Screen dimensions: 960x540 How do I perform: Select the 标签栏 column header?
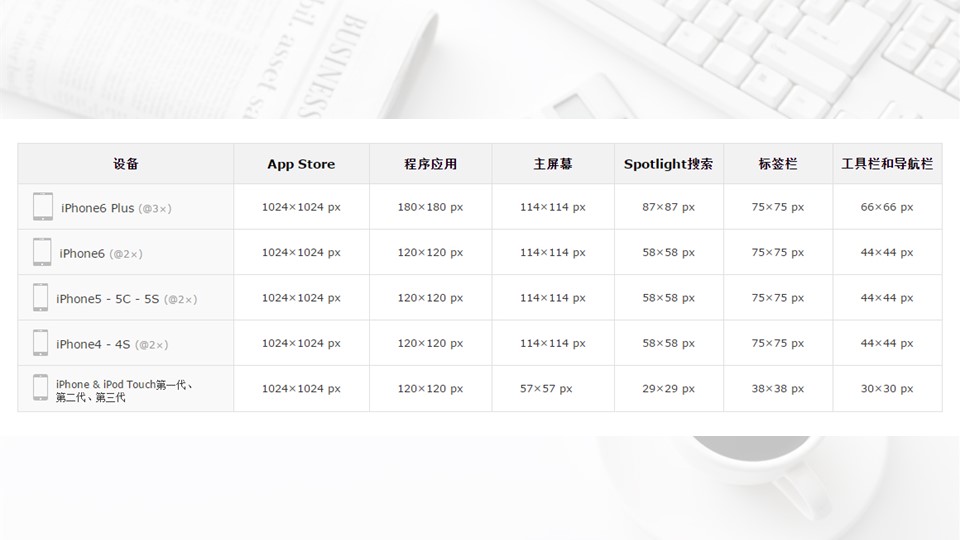pos(778,164)
